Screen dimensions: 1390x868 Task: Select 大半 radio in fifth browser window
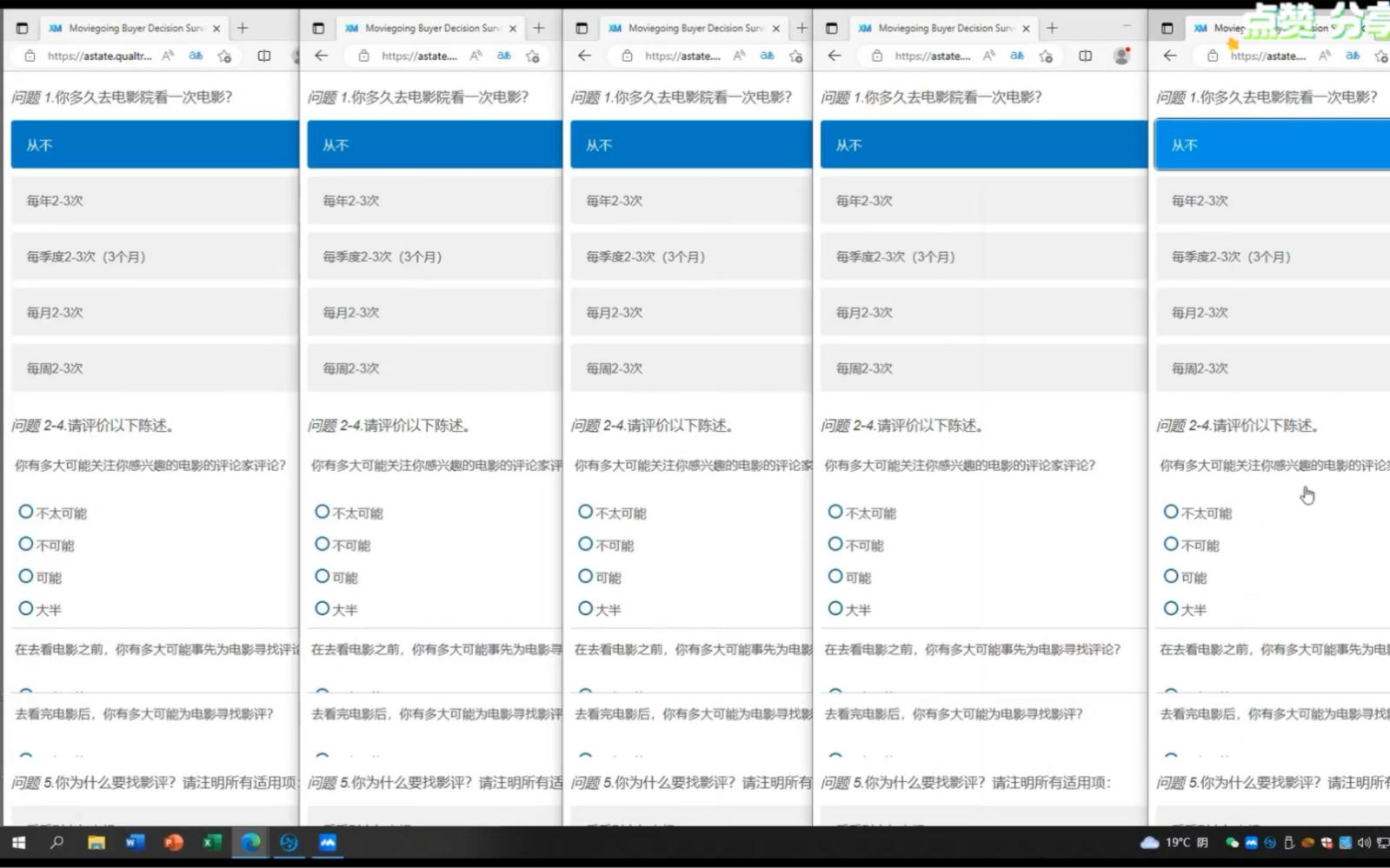pos(1171,609)
